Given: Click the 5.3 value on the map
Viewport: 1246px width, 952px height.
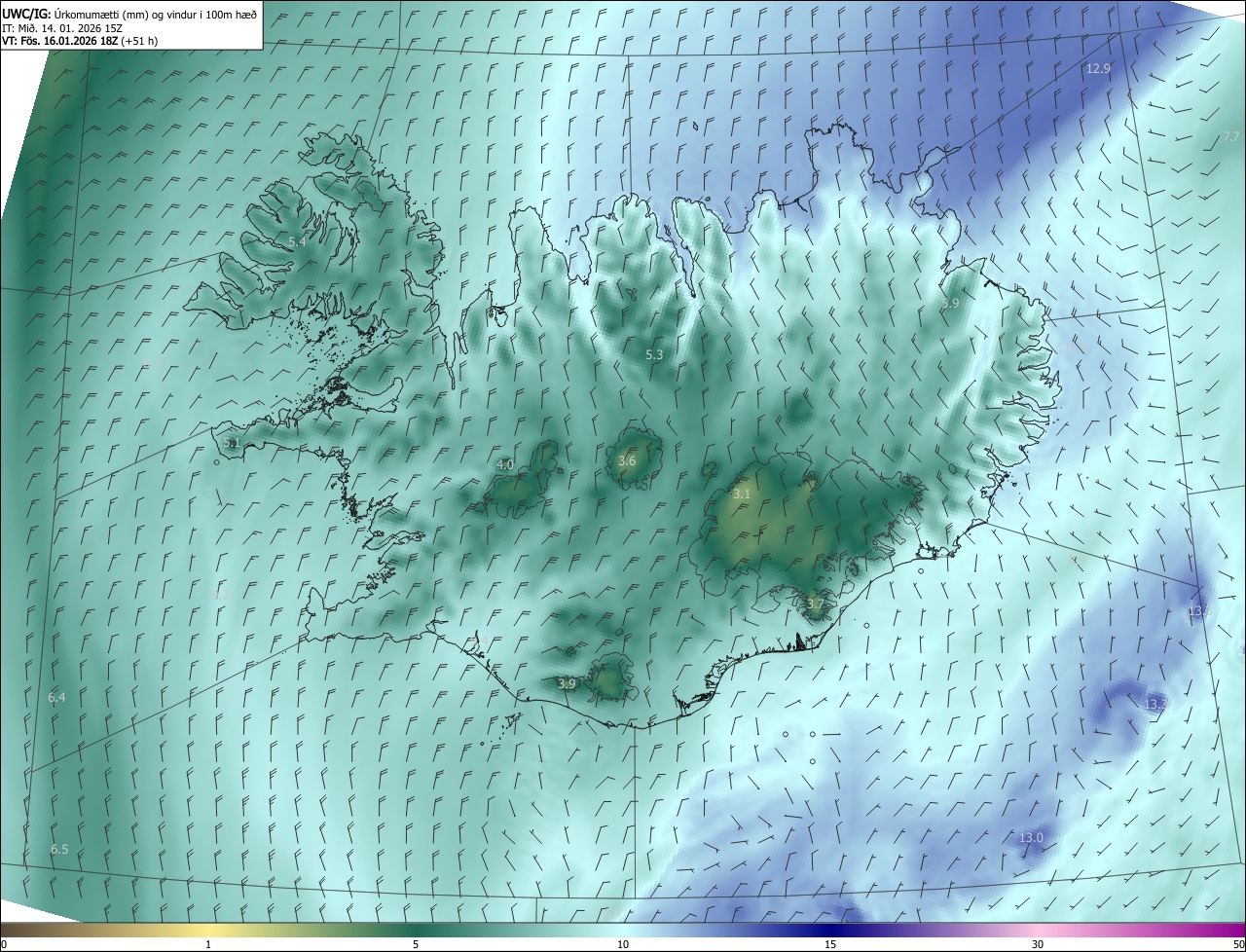Looking at the screenshot, I should click(654, 355).
